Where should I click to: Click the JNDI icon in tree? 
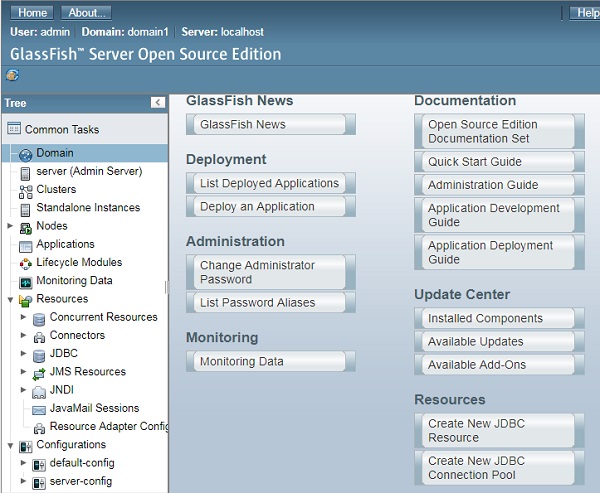coord(39,392)
